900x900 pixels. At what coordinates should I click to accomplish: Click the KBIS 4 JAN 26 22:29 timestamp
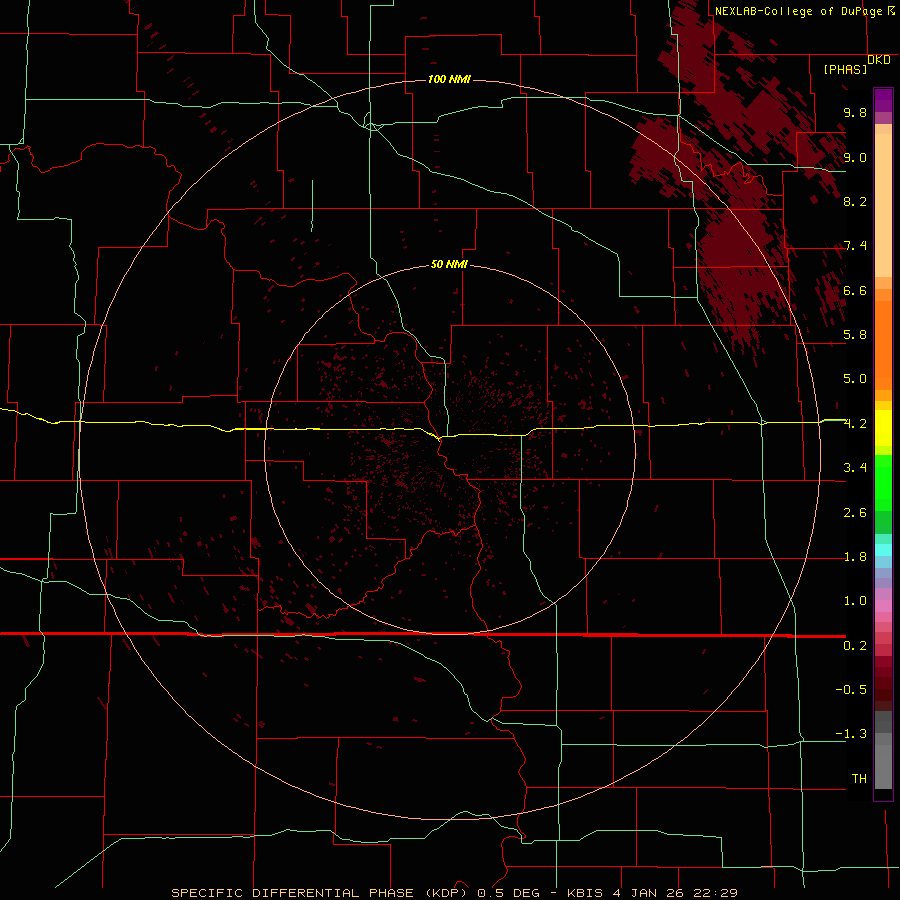coord(652,893)
